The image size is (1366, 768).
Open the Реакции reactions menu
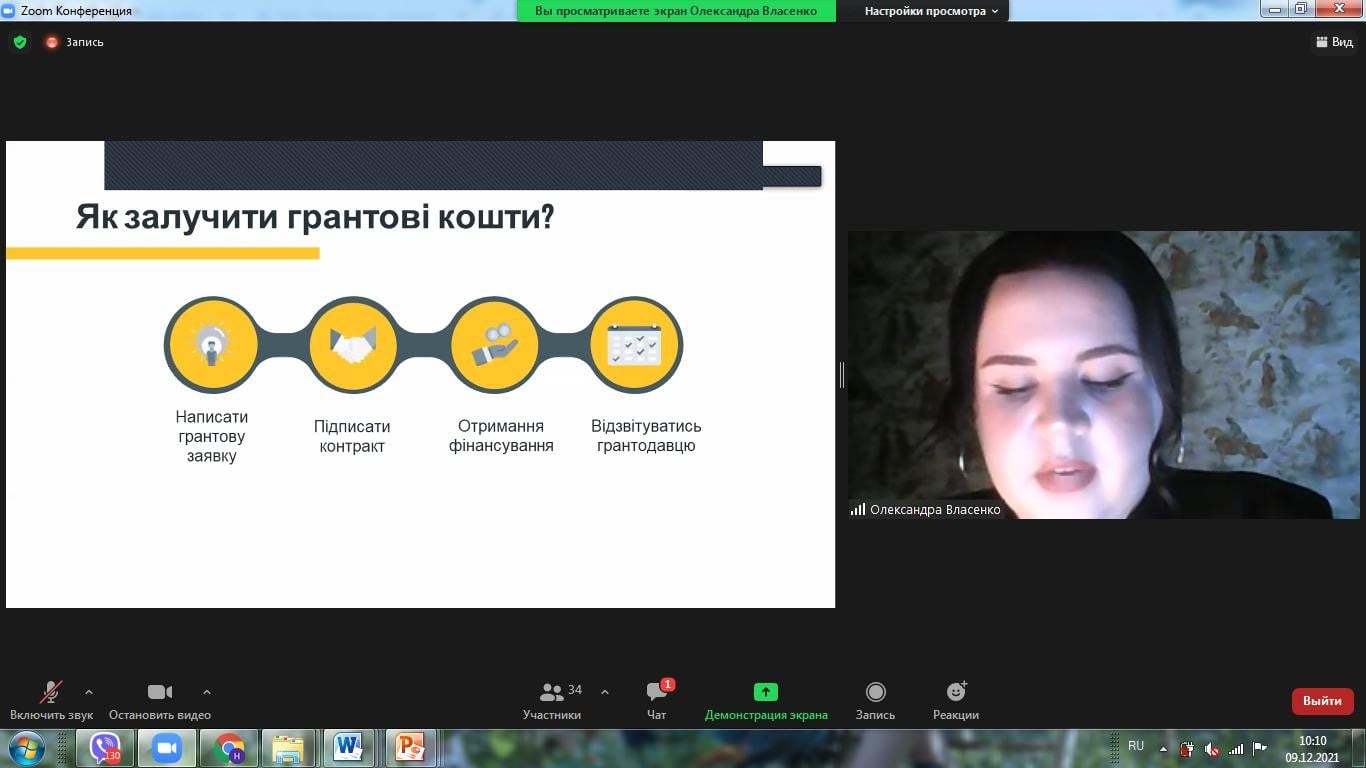click(x=956, y=700)
